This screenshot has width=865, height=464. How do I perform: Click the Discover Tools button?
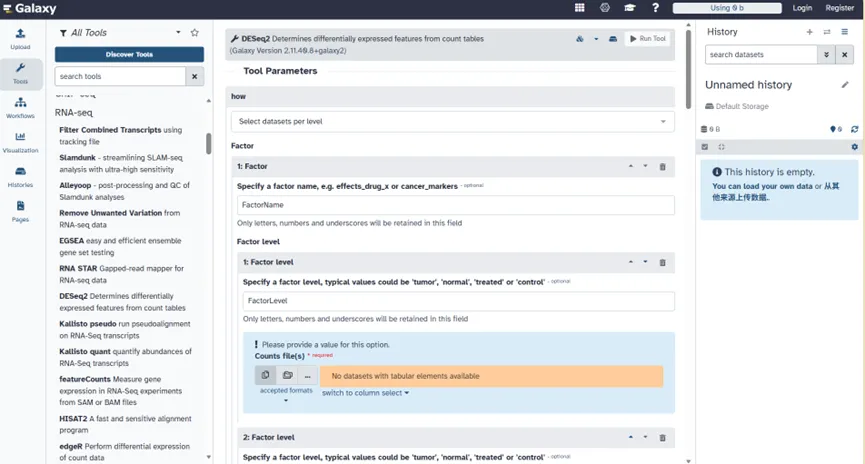coord(129,54)
